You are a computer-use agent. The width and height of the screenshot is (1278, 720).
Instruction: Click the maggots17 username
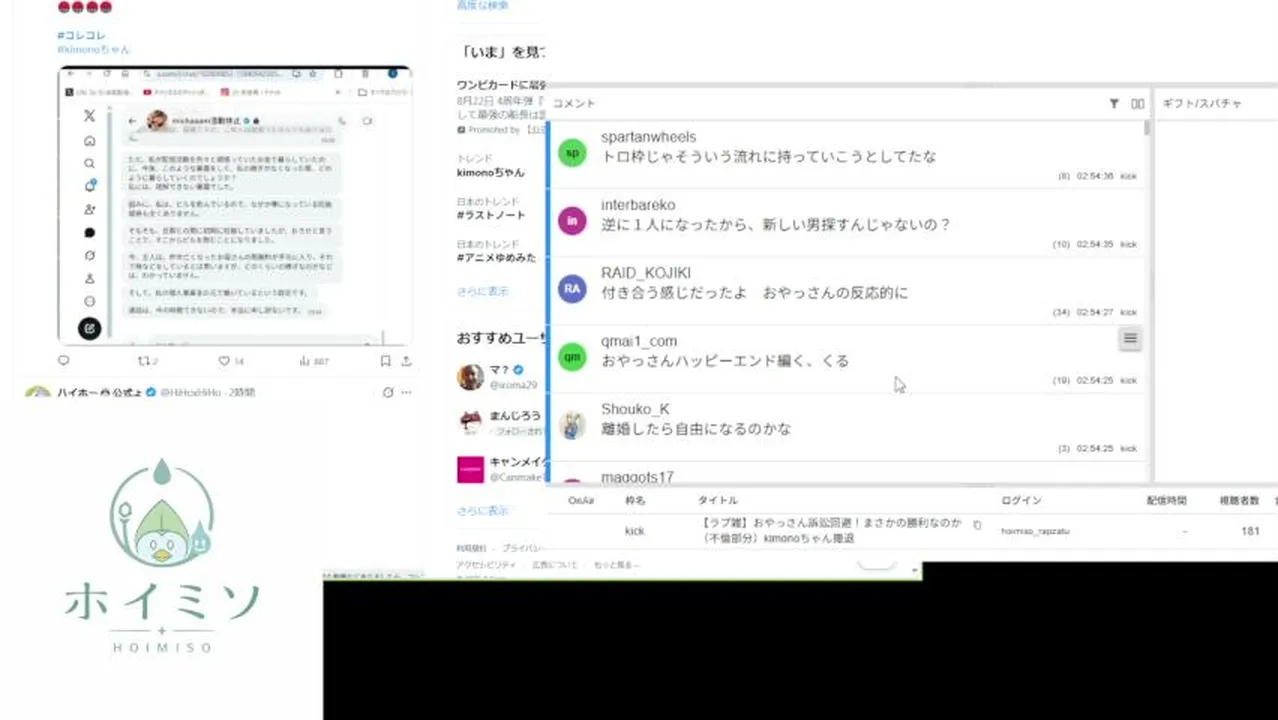click(637, 477)
